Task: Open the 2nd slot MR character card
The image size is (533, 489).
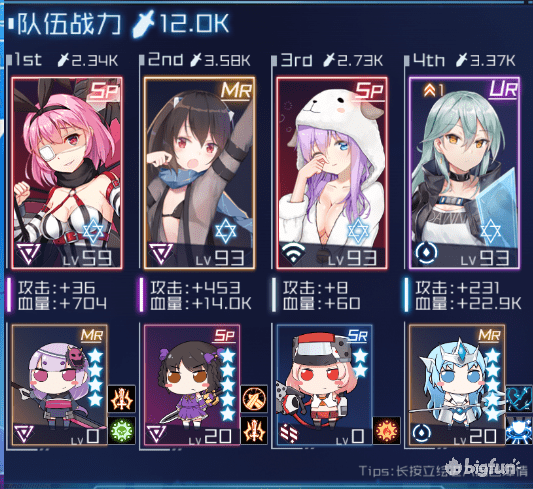Action: coord(199,173)
